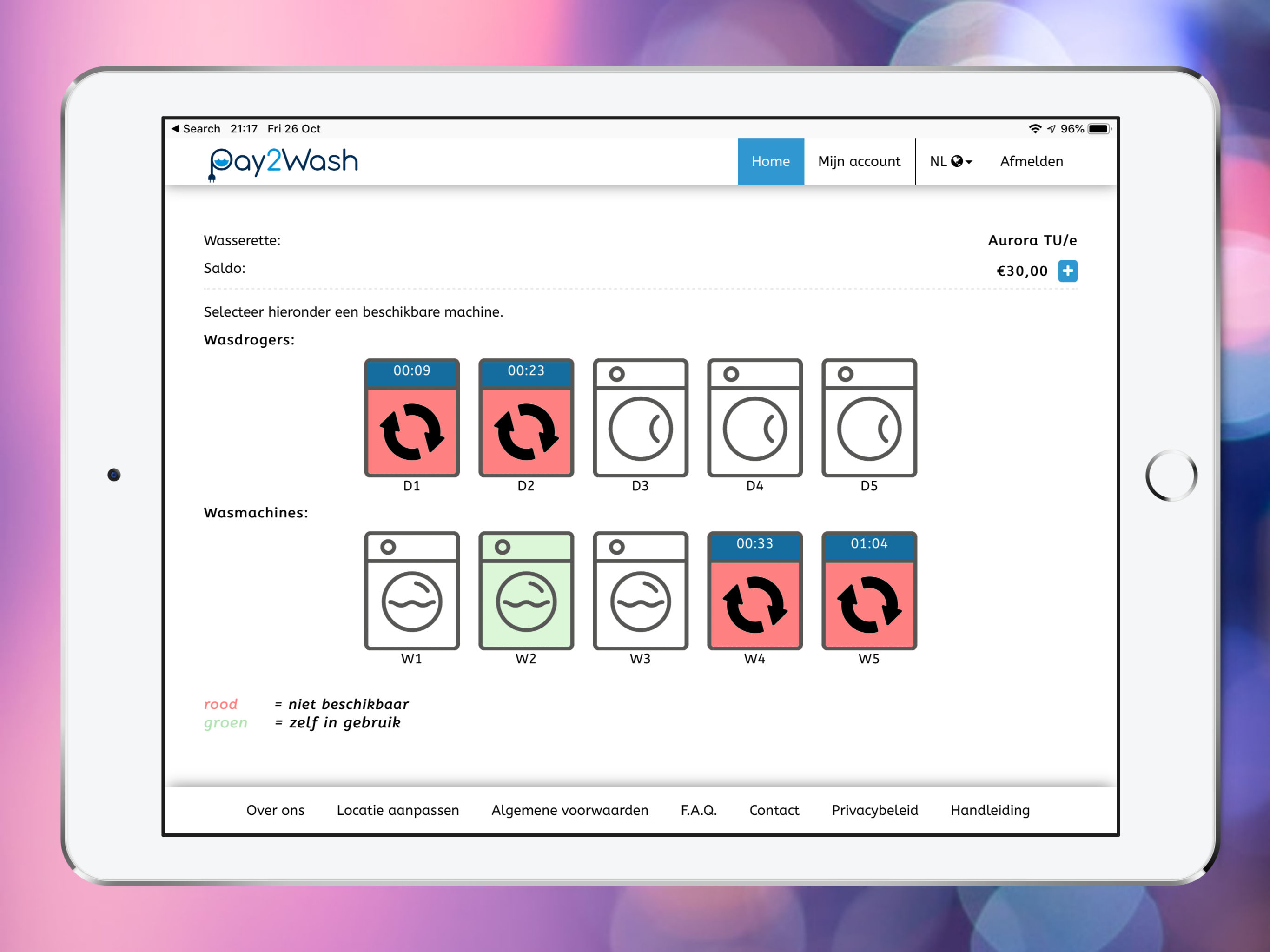Go to the Home tab

click(770, 161)
